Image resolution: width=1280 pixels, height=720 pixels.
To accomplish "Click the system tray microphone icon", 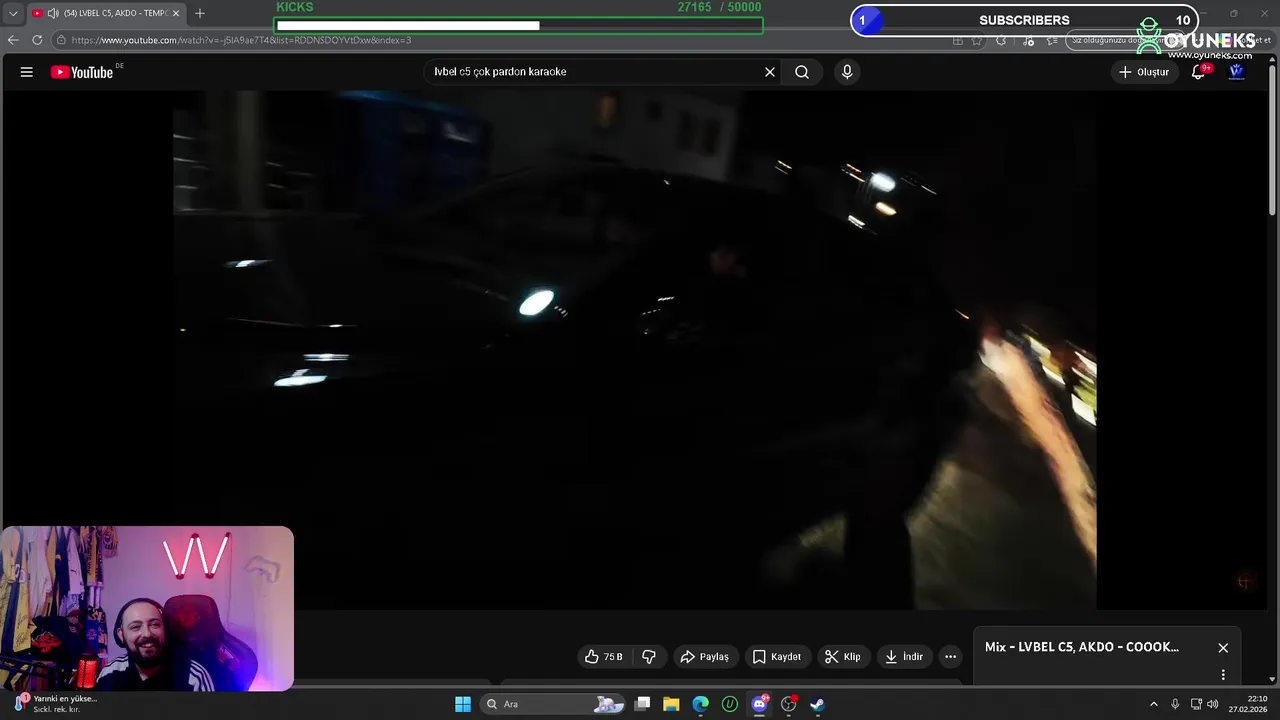I will [x=1175, y=704].
